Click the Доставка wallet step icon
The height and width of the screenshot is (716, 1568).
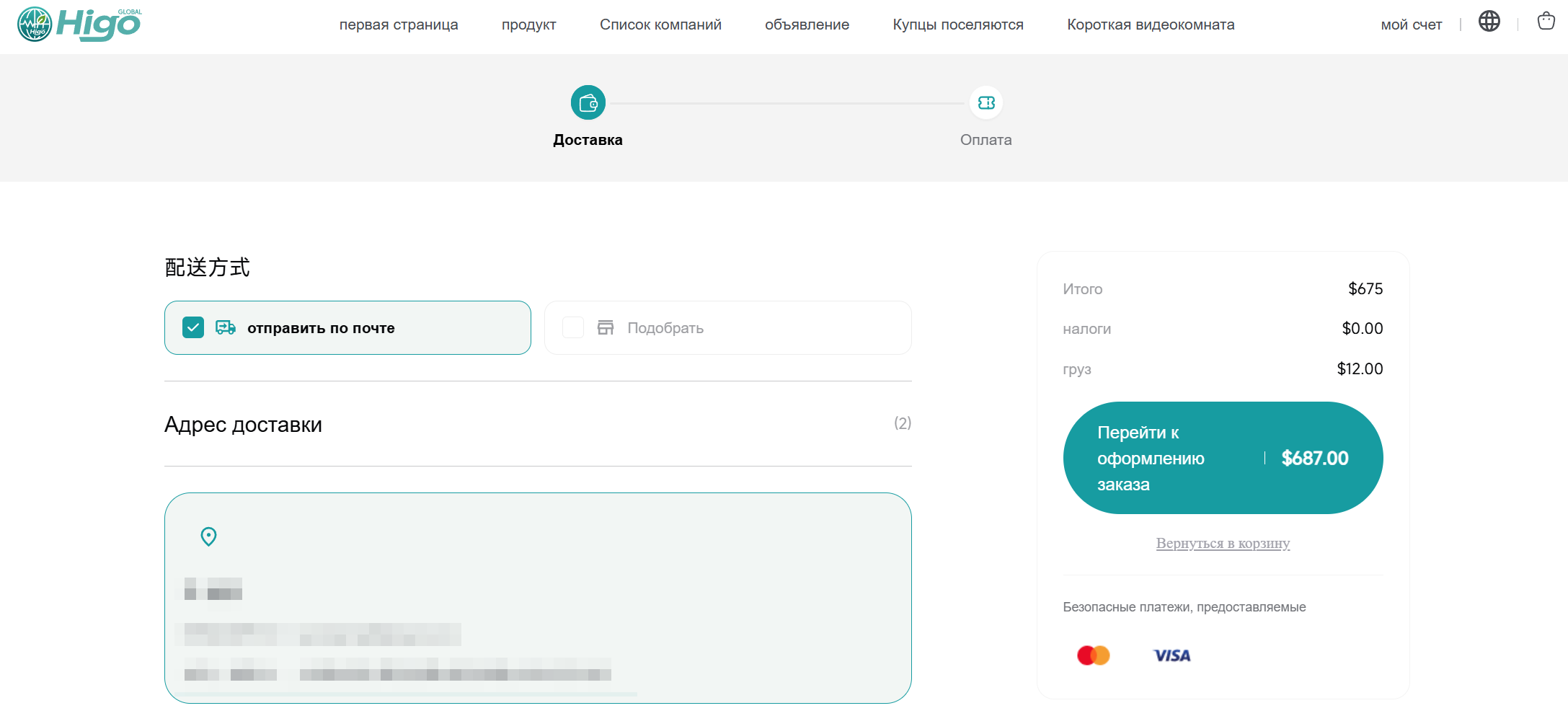coord(588,103)
